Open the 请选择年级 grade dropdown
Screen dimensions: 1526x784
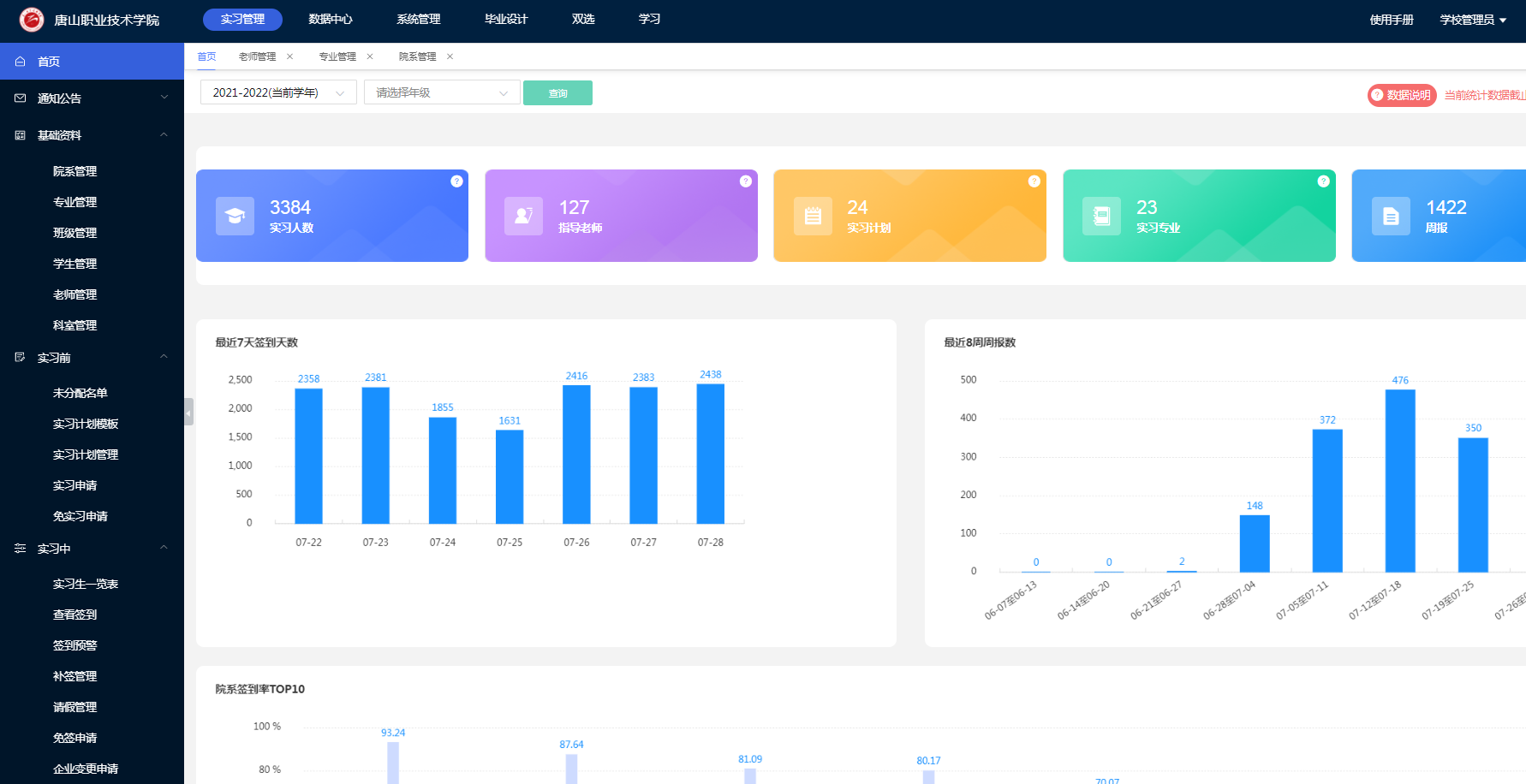(x=442, y=92)
